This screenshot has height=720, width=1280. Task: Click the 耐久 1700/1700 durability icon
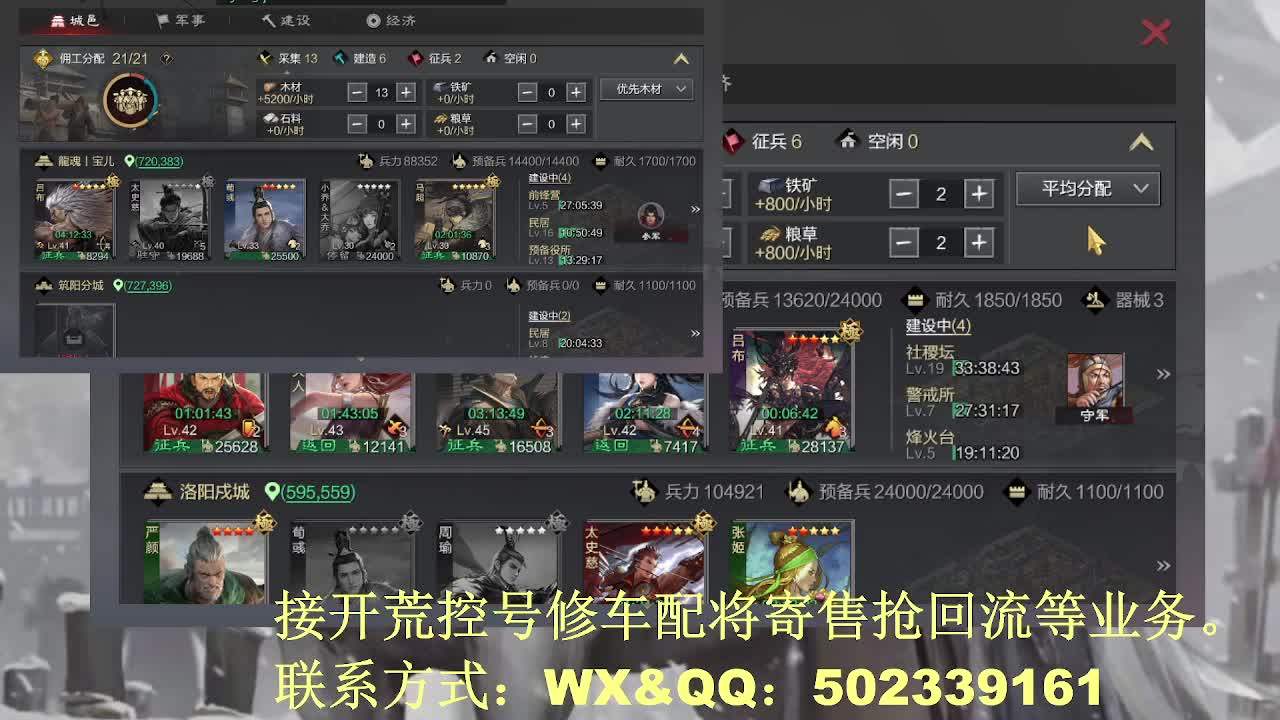tap(600, 161)
